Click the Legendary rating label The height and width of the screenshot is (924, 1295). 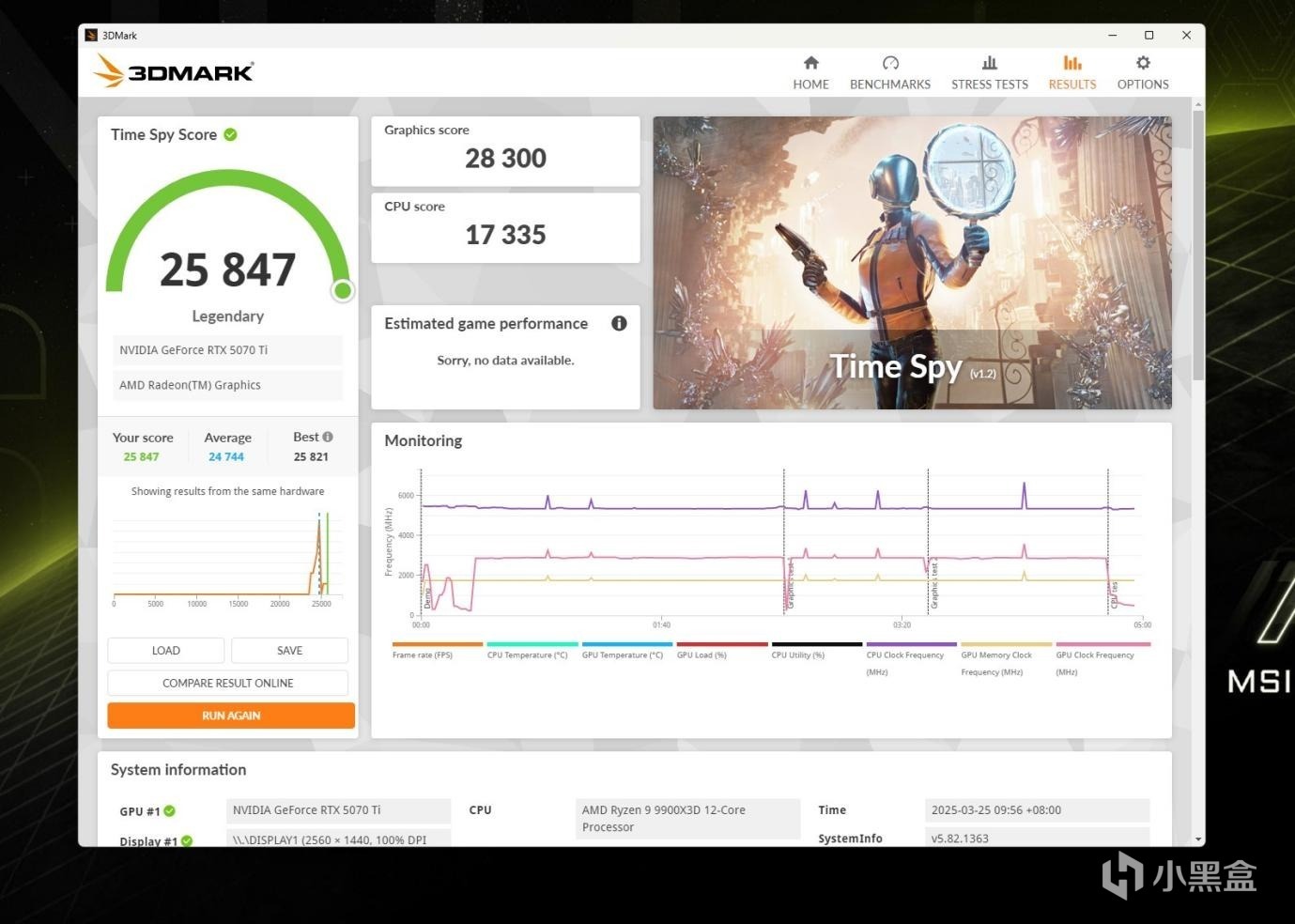point(228,316)
